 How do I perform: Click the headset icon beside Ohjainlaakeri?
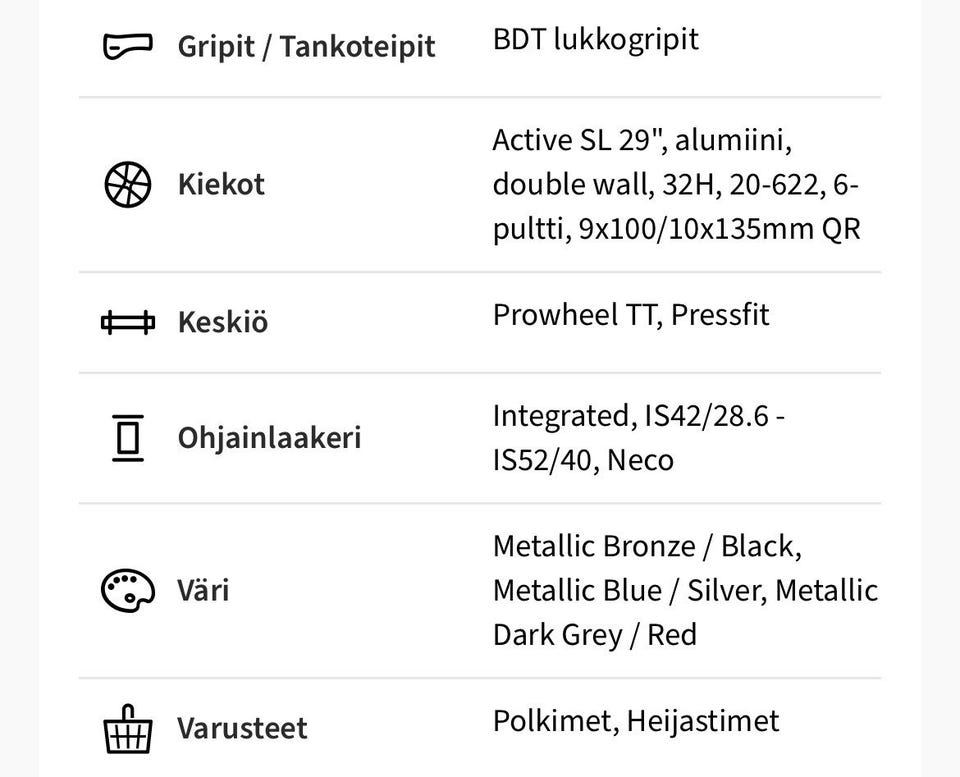128,438
